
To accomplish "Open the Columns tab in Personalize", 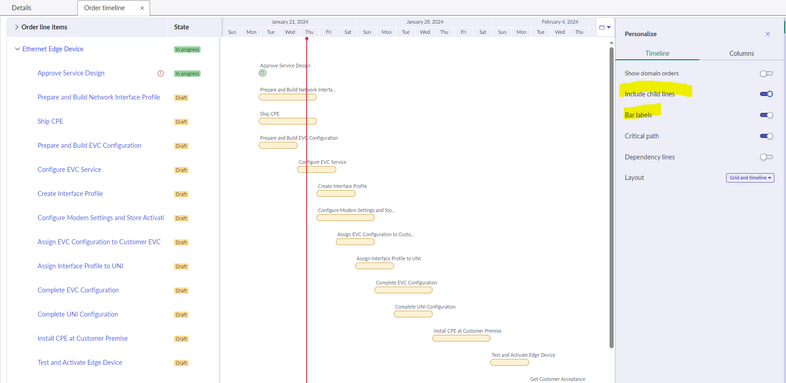I will pos(741,53).
